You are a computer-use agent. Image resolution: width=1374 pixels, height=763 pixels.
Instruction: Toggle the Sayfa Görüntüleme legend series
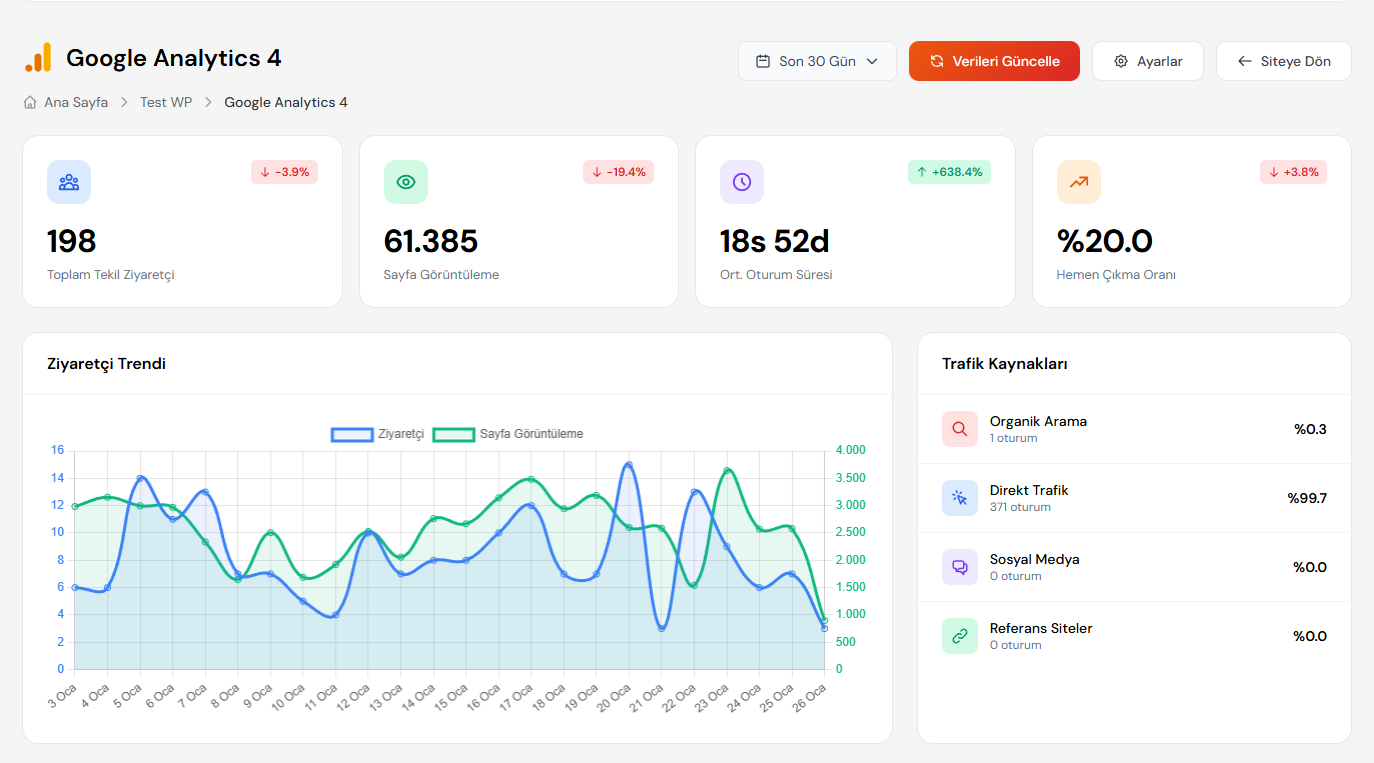pos(508,434)
